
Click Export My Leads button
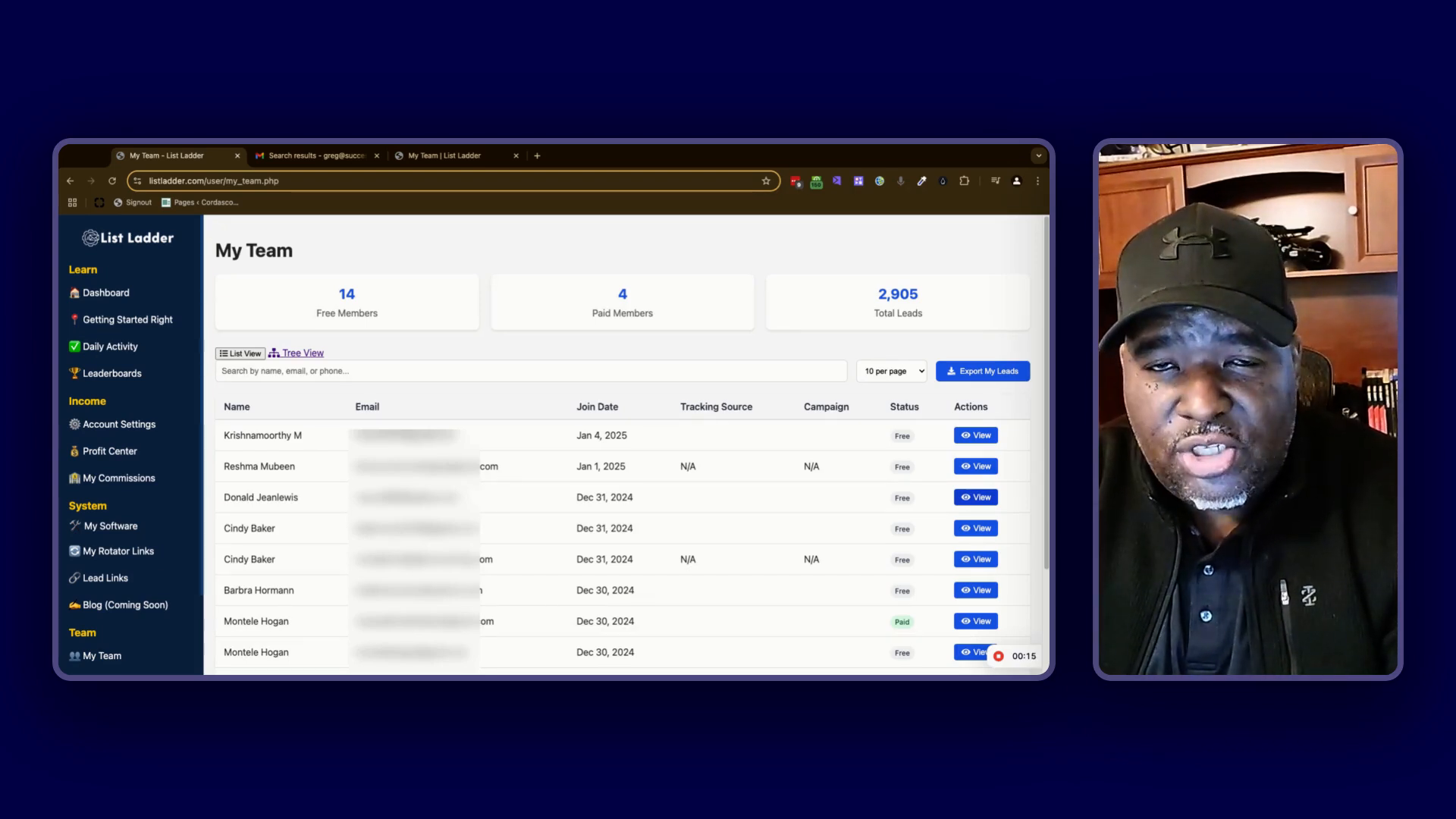point(983,371)
